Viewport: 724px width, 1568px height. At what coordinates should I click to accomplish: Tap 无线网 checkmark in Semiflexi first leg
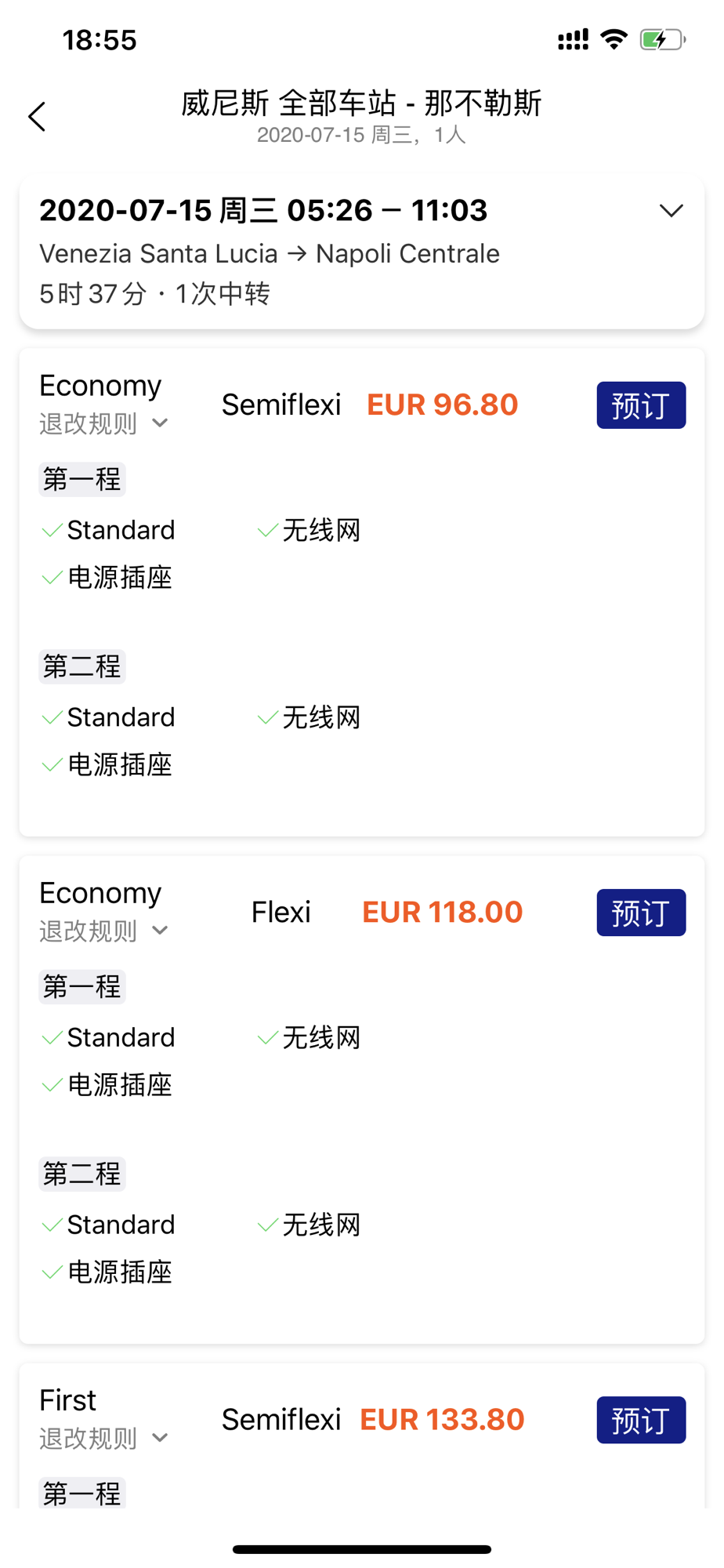(x=310, y=531)
